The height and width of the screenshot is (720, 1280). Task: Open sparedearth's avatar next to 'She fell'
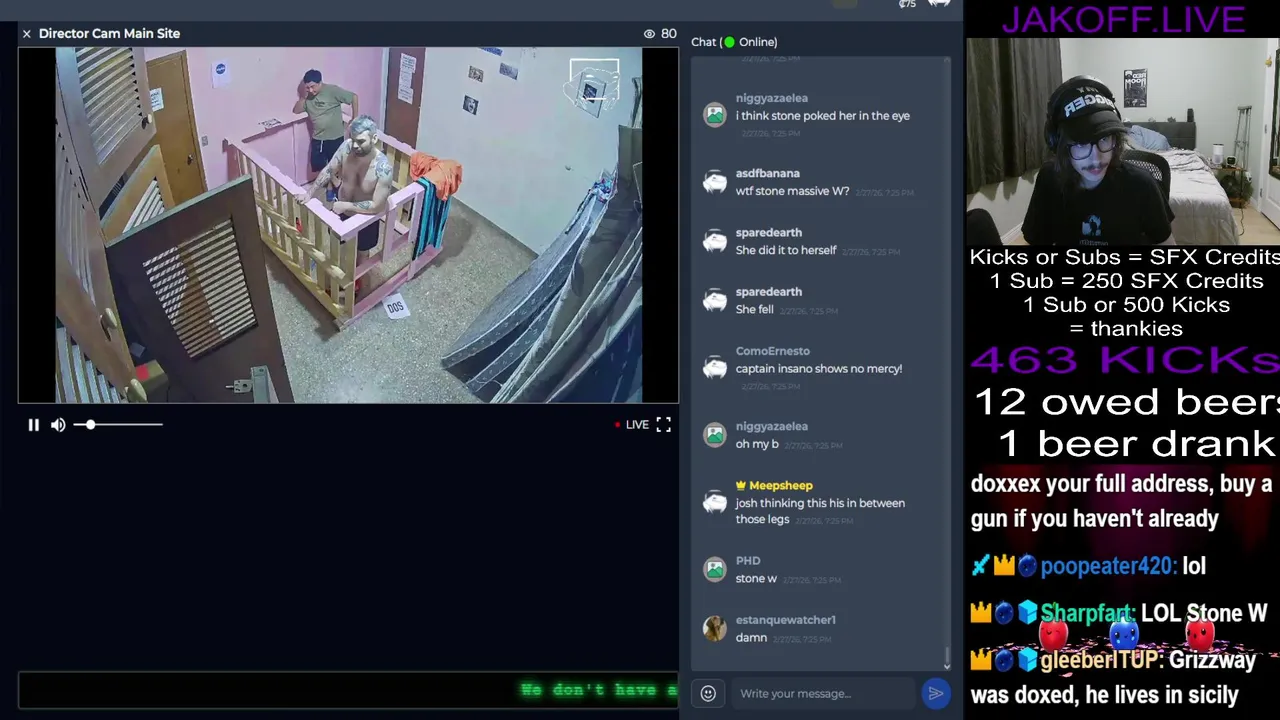point(714,301)
